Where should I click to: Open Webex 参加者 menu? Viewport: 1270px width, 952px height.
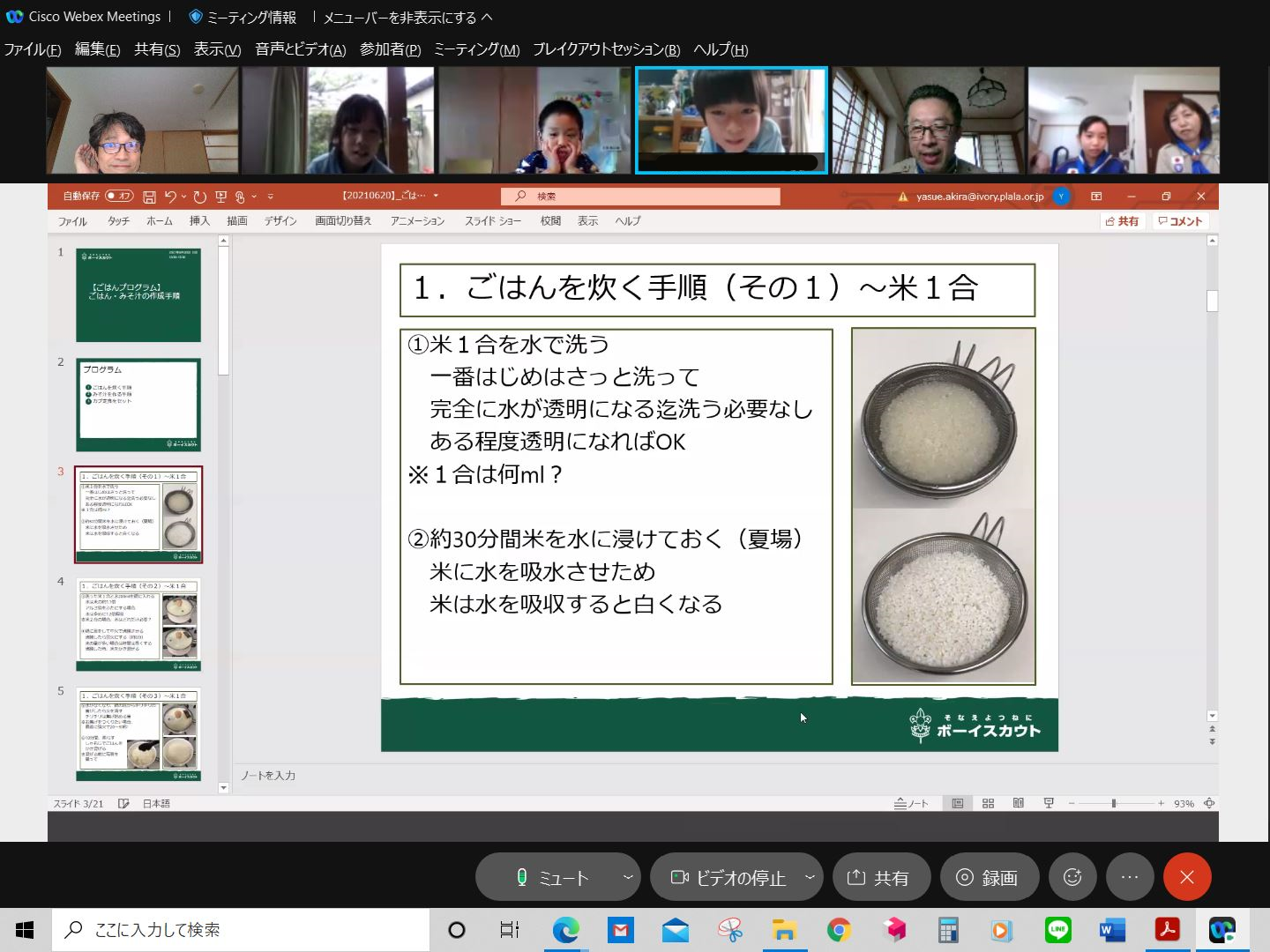[390, 49]
